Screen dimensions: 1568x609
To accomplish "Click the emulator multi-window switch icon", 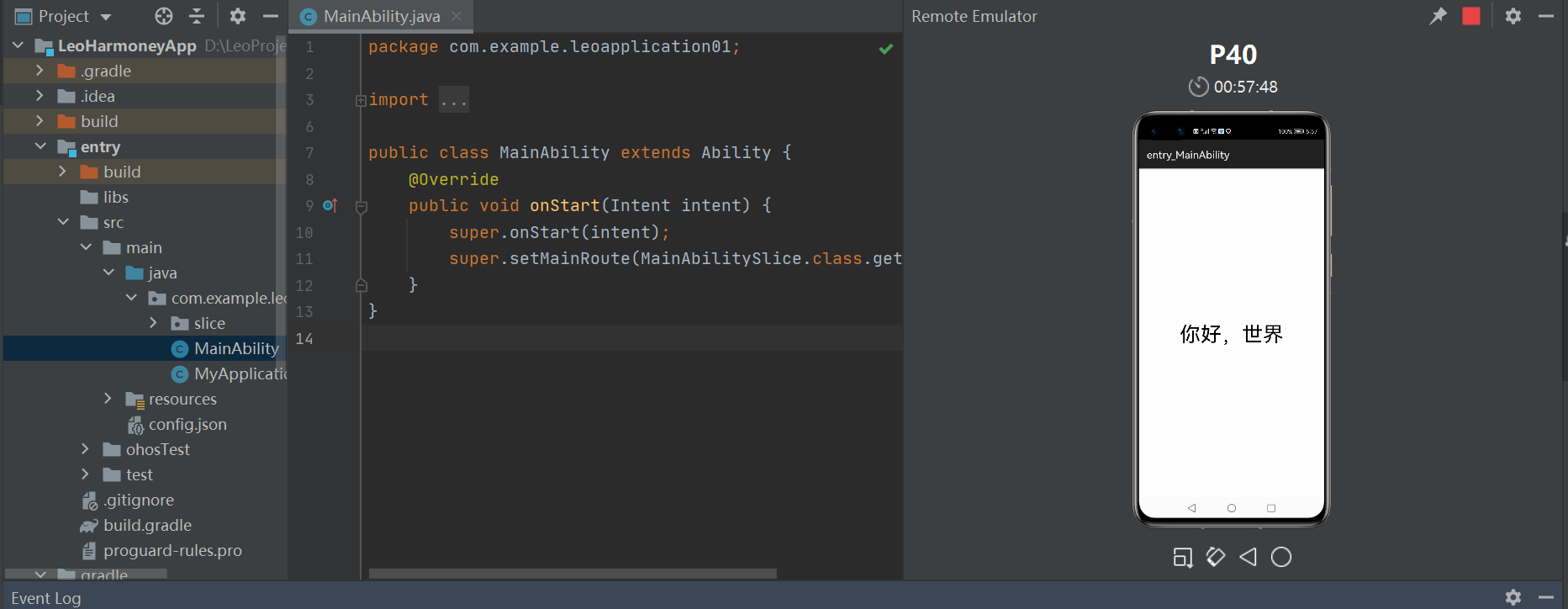I will click(1183, 557).
